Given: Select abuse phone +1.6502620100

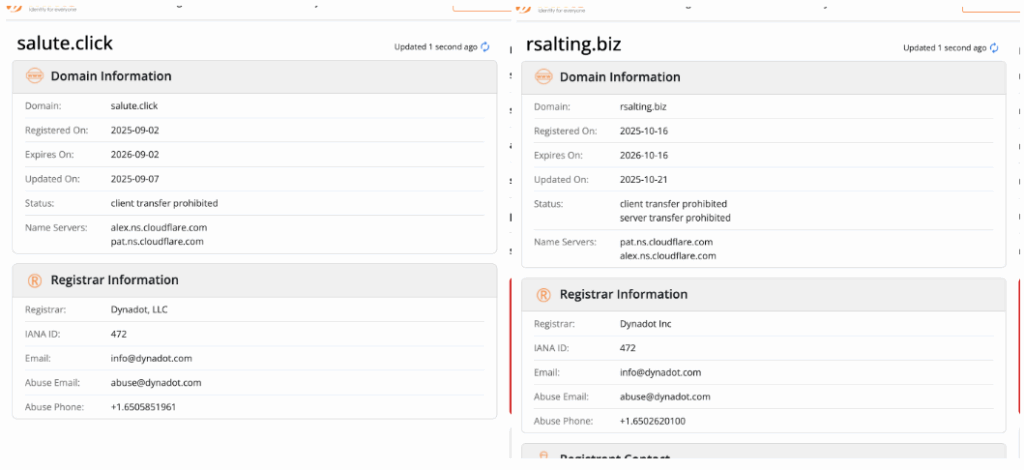Looking at the screenshot, I should click(x=652, y=421).
